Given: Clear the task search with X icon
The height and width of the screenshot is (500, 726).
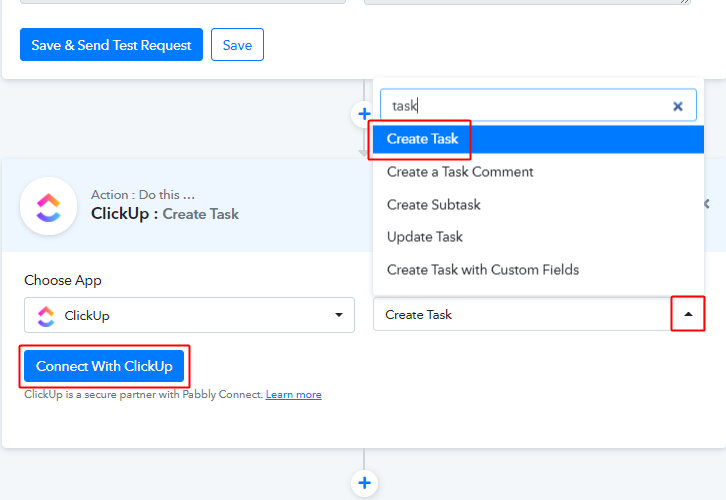Looking at the screenshot, I should pos(677,106).
